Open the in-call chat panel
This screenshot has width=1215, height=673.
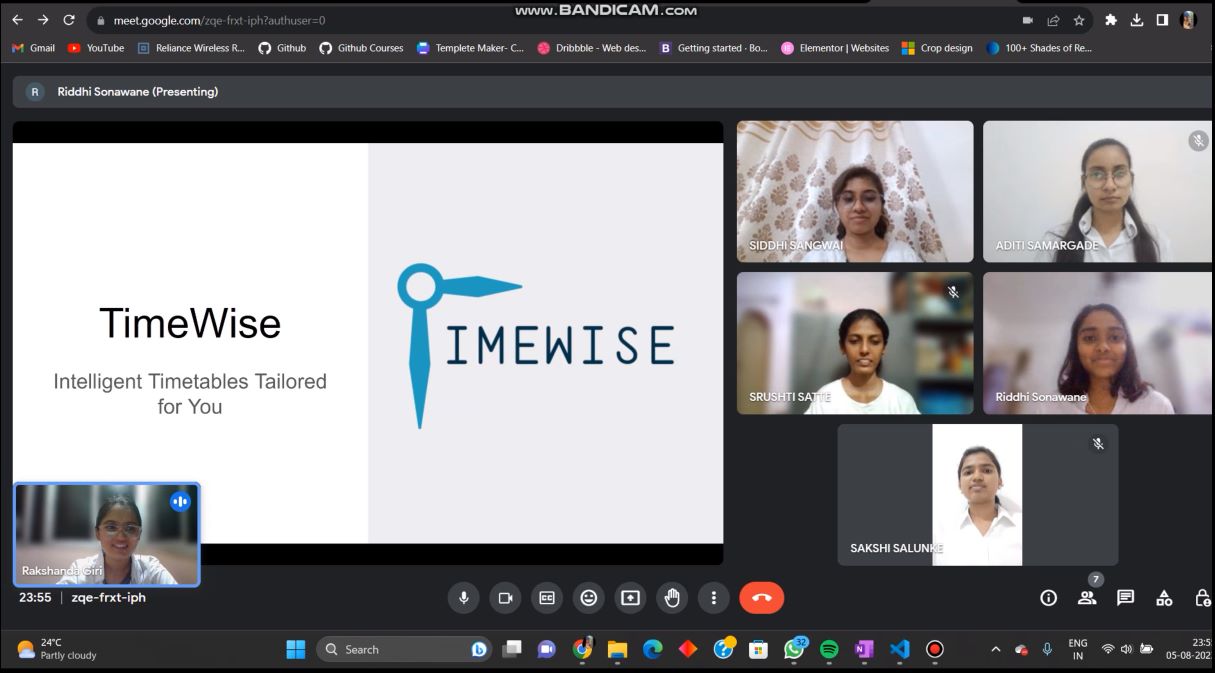[x=1125, y=597]
